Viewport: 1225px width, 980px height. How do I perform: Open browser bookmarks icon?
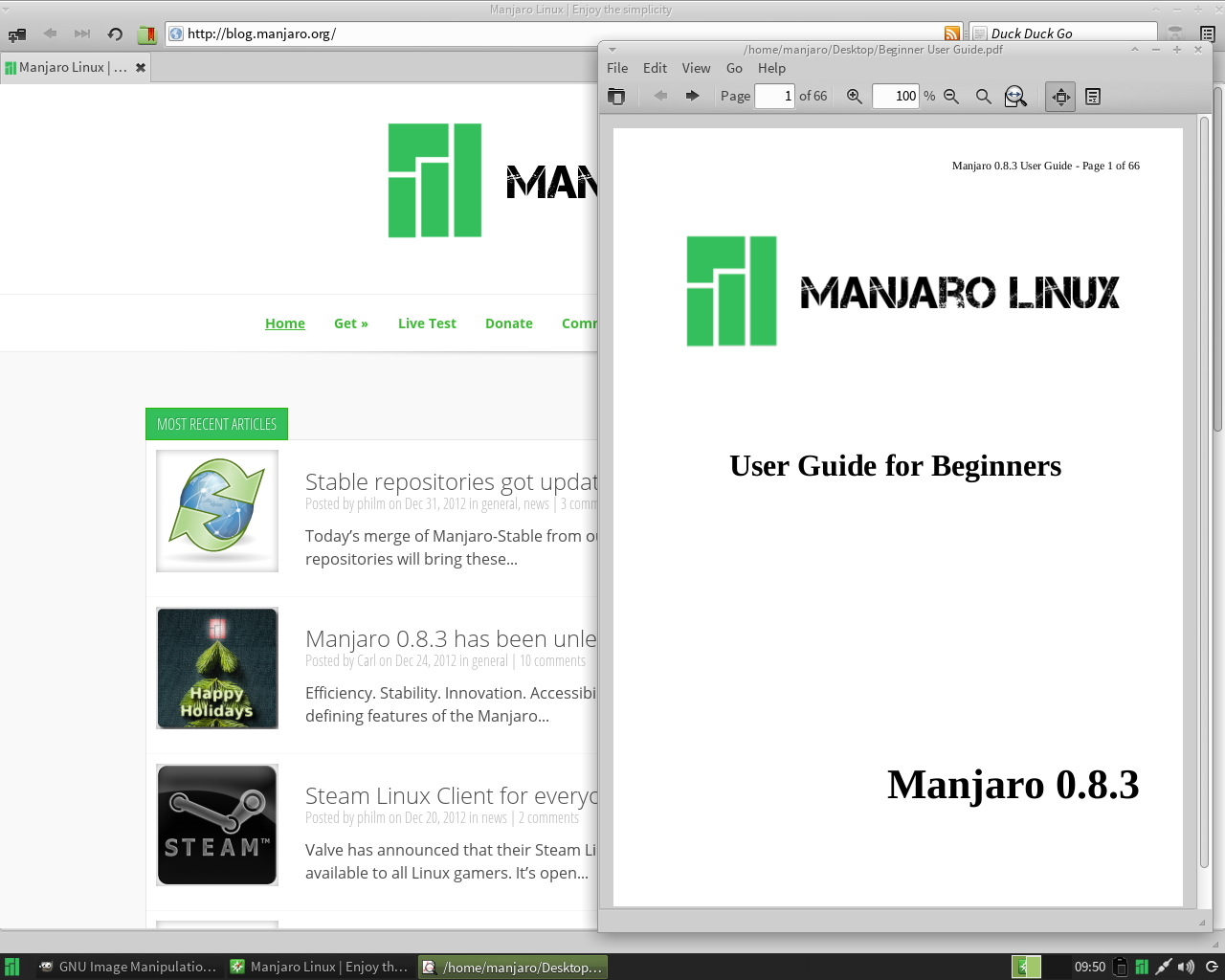146,34
